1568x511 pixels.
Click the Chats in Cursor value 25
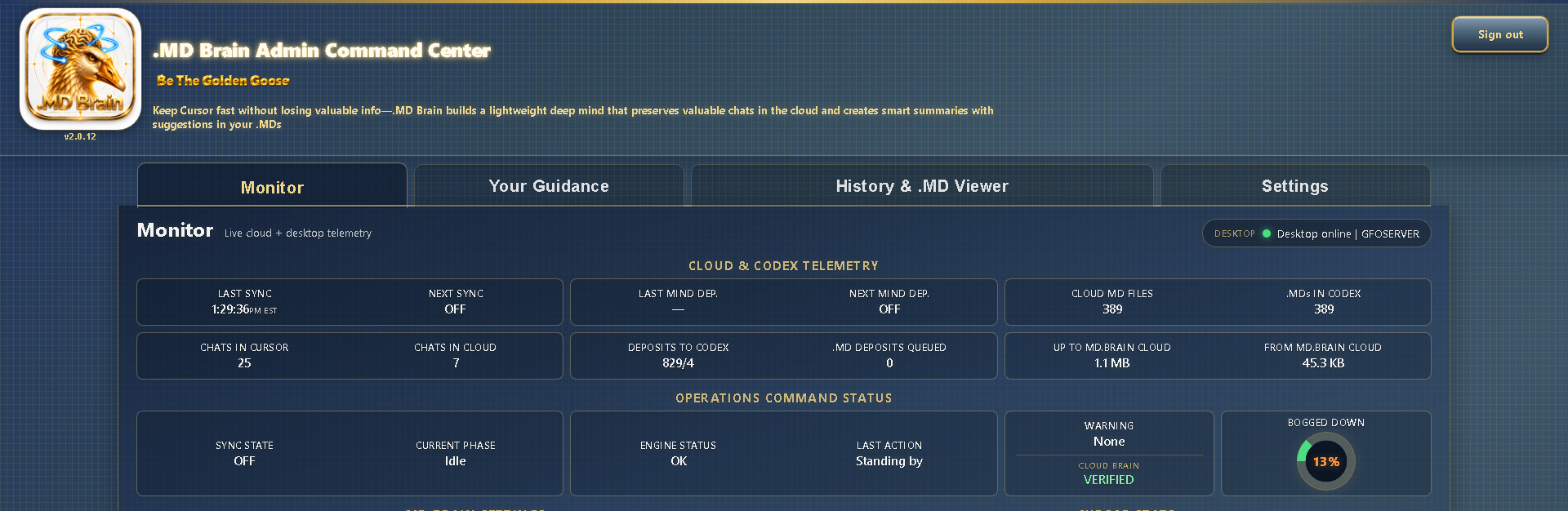tap(244, 363)
